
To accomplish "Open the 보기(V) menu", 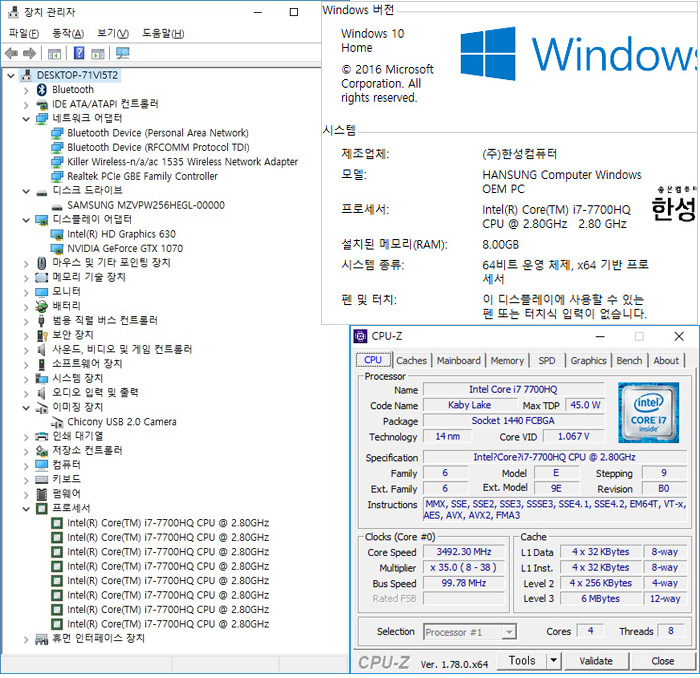I will point(113,33).
